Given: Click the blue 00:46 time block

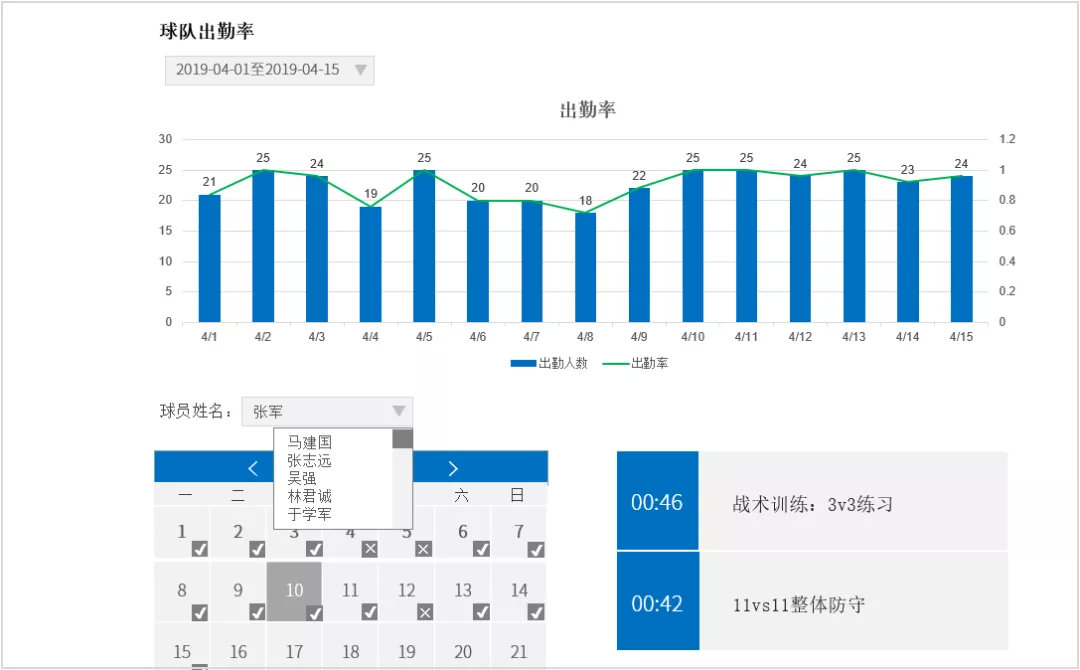Looking at the screenshot, I should (658, 505).
